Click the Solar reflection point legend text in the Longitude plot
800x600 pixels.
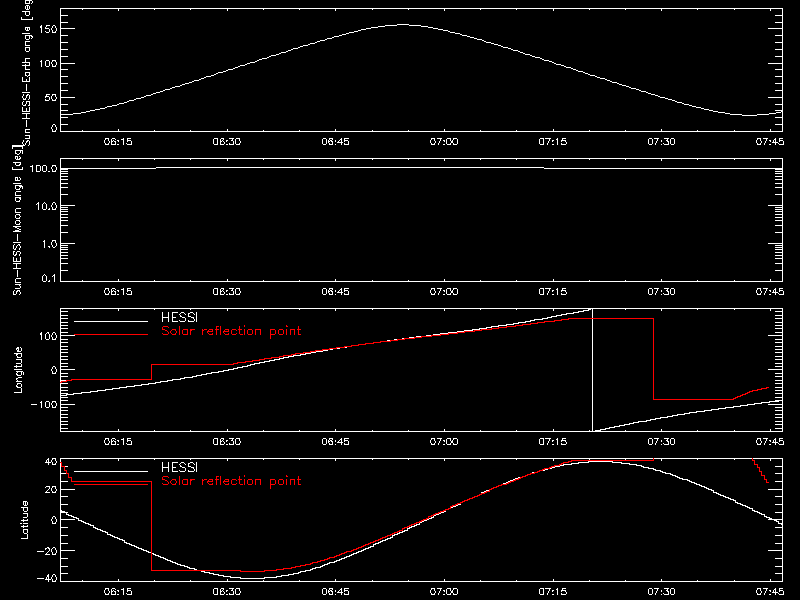tap(231, 331)
